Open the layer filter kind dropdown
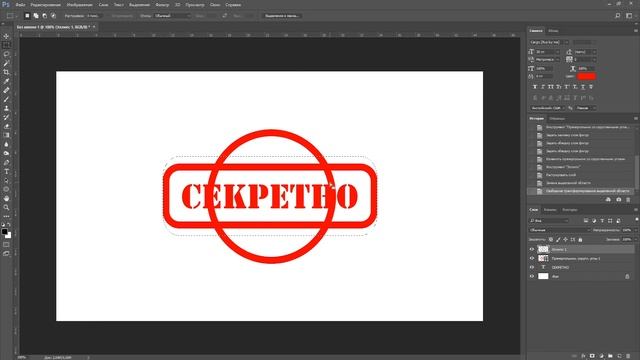640x360 pixels. [x=549, y=221]
